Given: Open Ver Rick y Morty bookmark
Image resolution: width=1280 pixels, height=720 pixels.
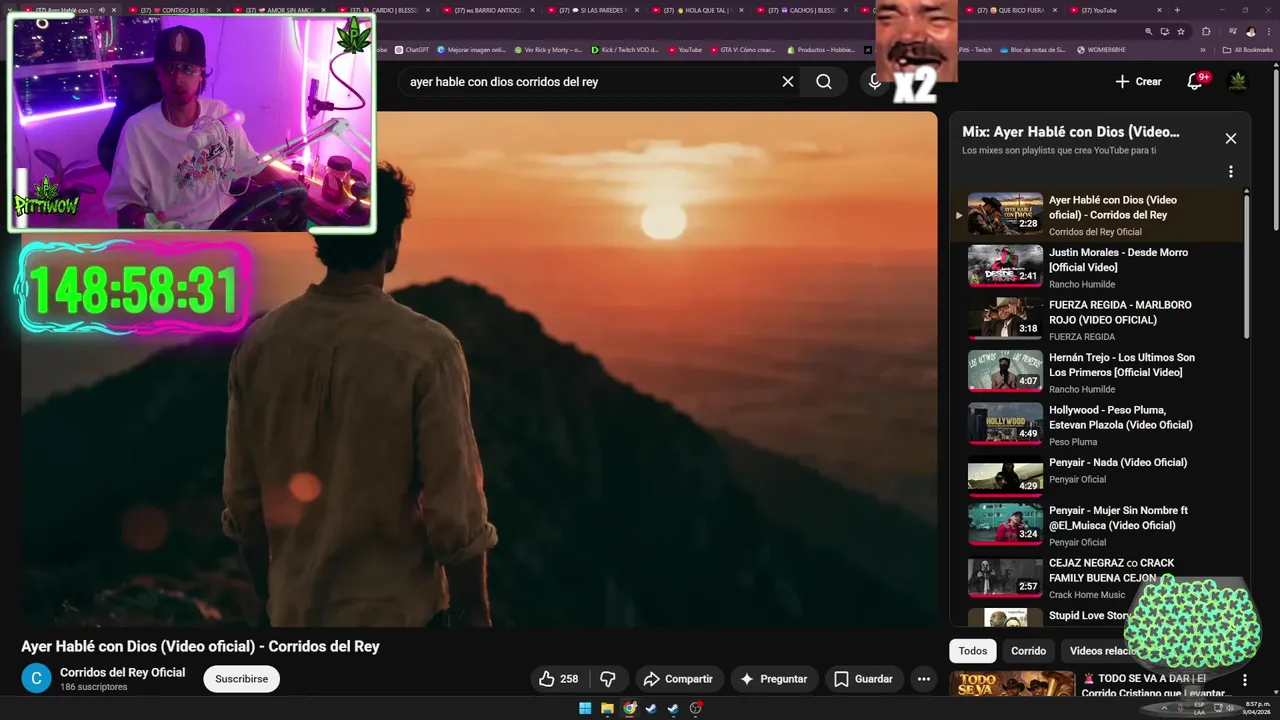Looking at the screenshot, I should 548,49.
